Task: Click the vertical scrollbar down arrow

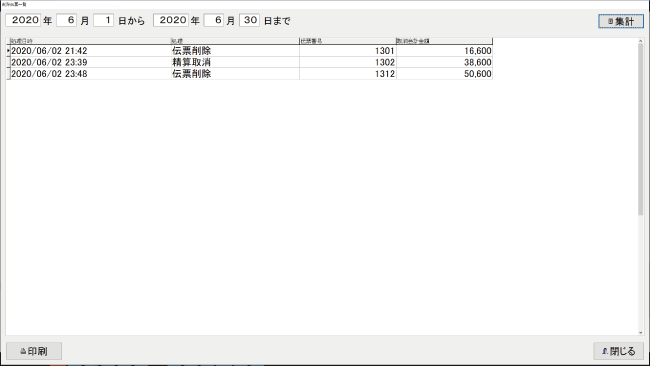Action: 640,332
